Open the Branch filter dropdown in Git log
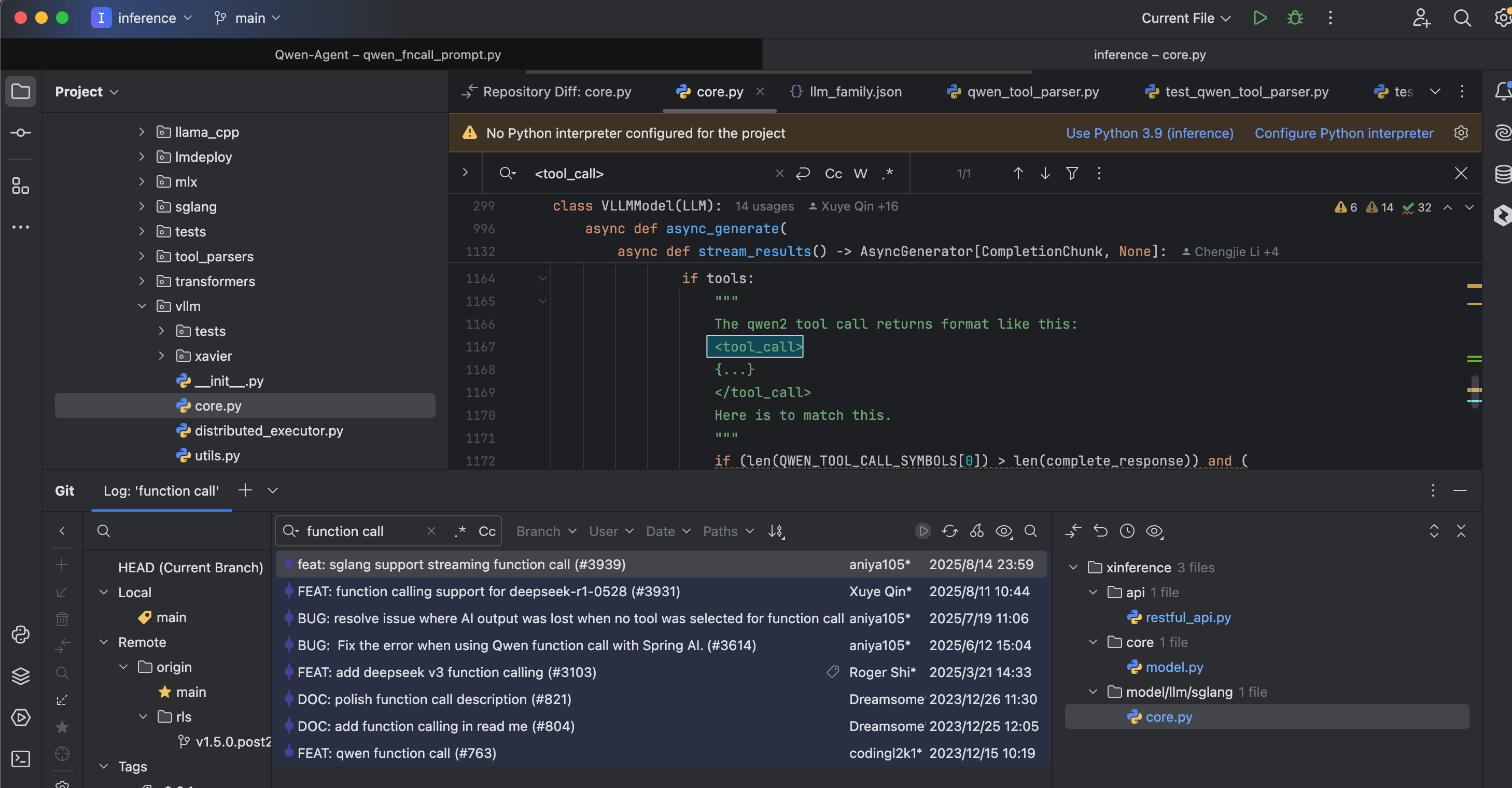1512x788 pixels. (546, 531)
